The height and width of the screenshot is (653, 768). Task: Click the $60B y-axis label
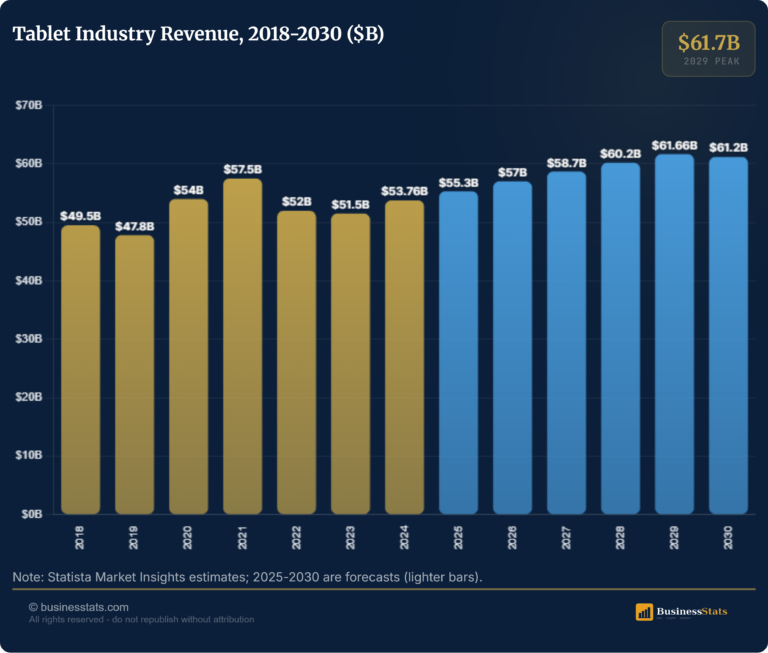point(28,164)
